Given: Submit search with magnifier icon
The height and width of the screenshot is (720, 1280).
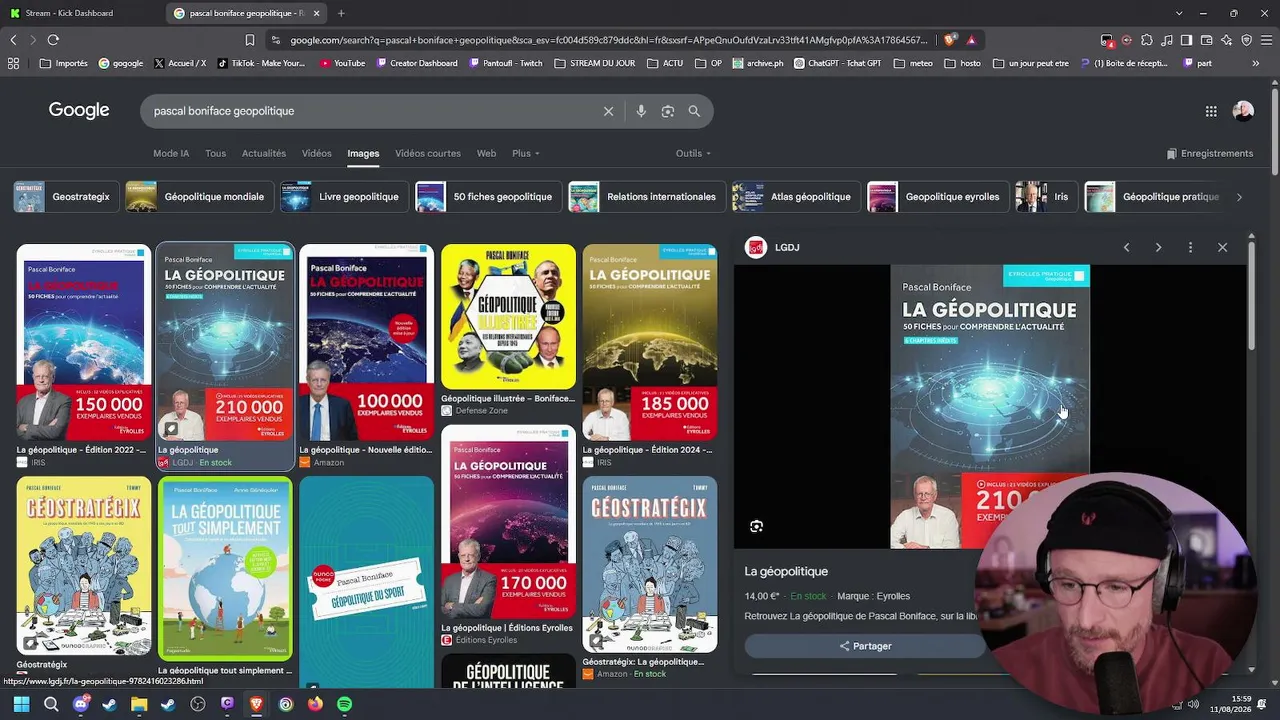Looking at the screenshot, I should coord(694,111).
